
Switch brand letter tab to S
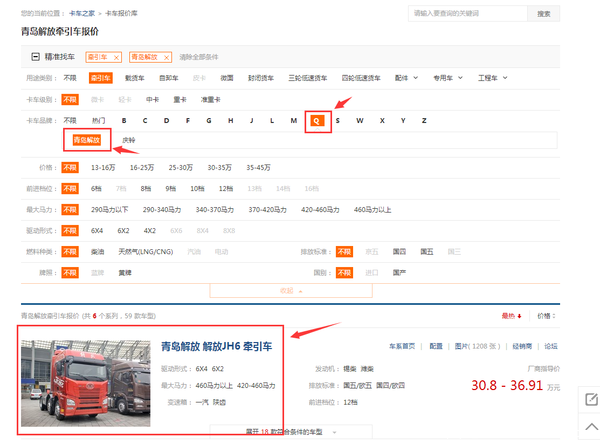(x=338, y=121)
